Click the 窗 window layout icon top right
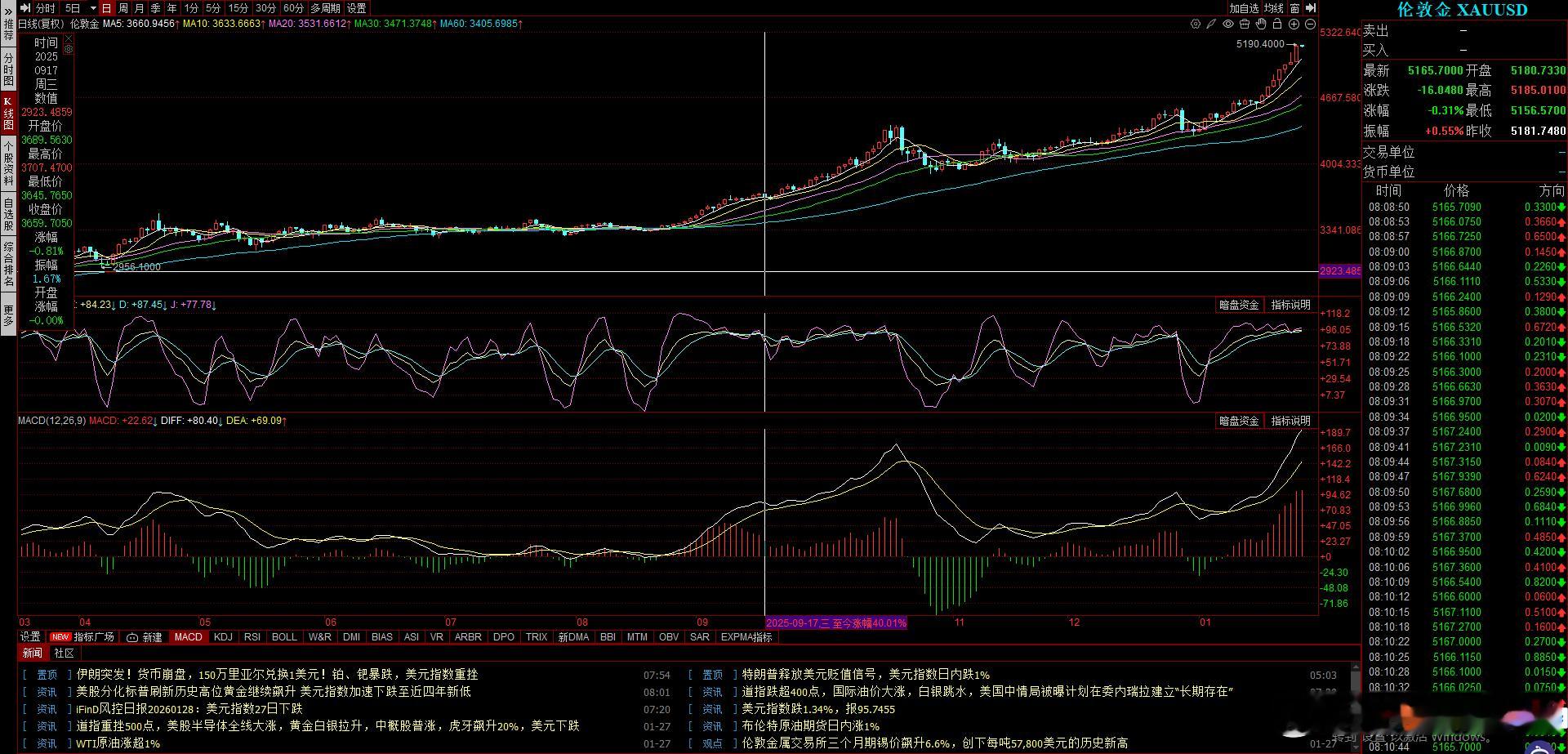The width and height of the screenshot is (1568, 754). (x=1295, y=7)
